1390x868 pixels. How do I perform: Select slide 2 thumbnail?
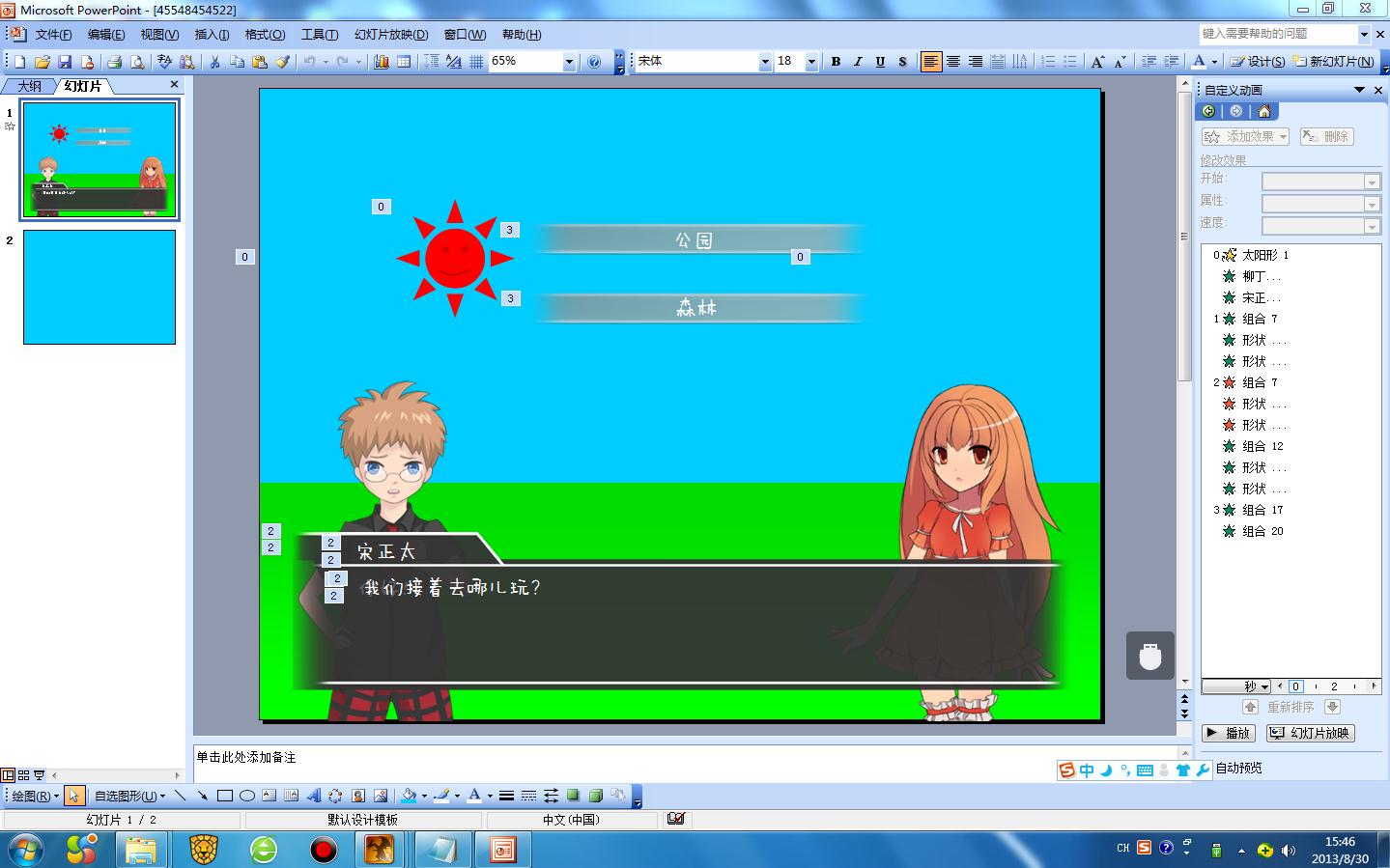click(99, 287)
